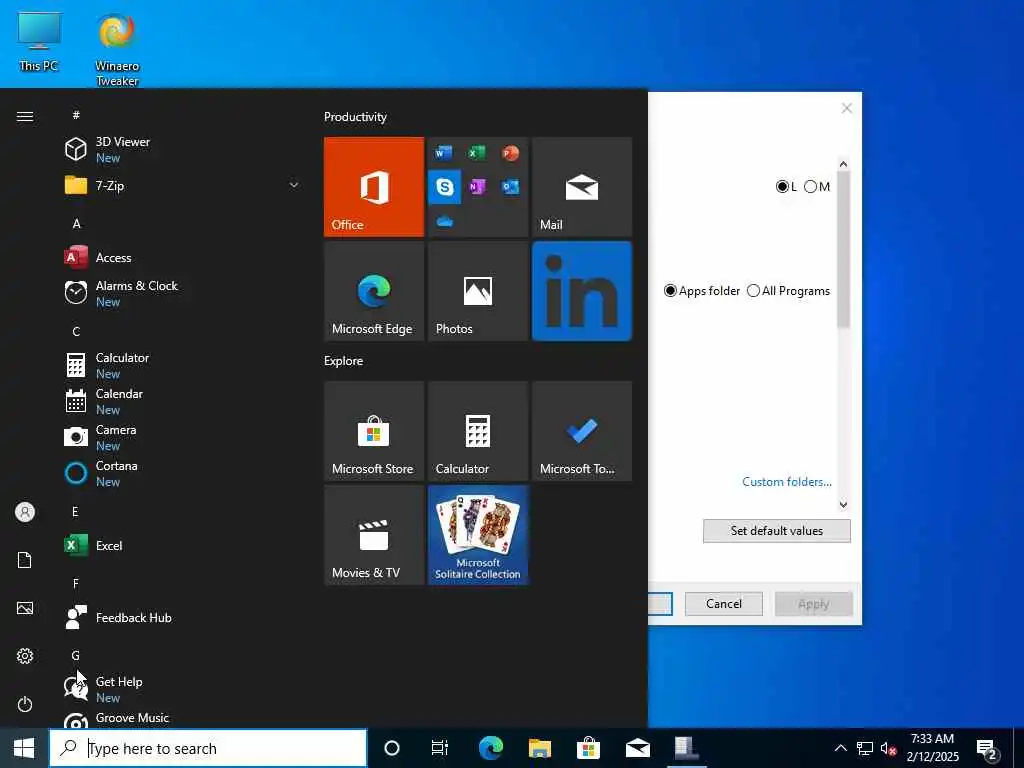Open Cortana from app list
Viewport: 1024px width, 768px height.
click(x=183, y=473)
